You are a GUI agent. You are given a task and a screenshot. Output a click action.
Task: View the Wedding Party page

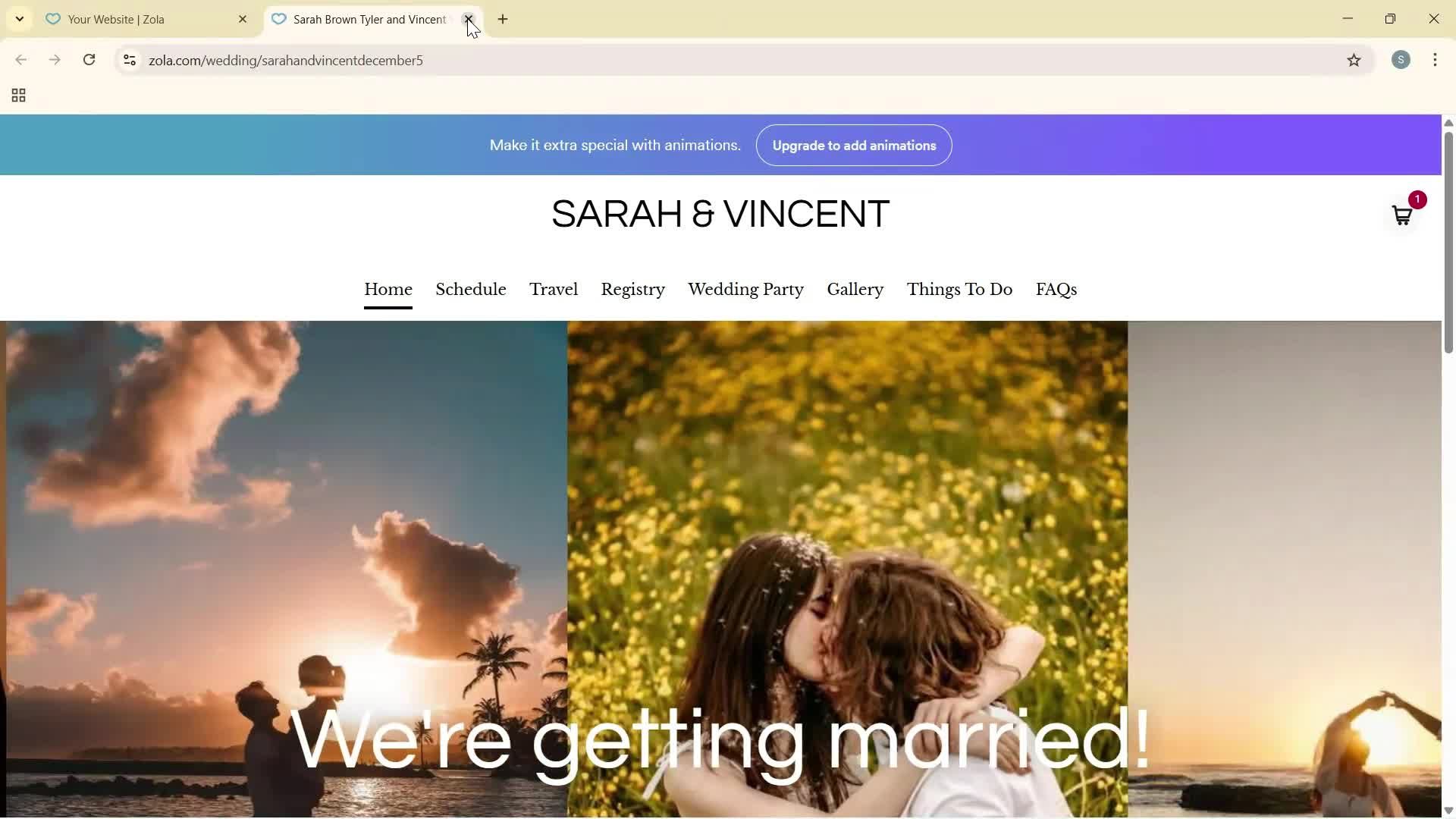tap(745, 289)
